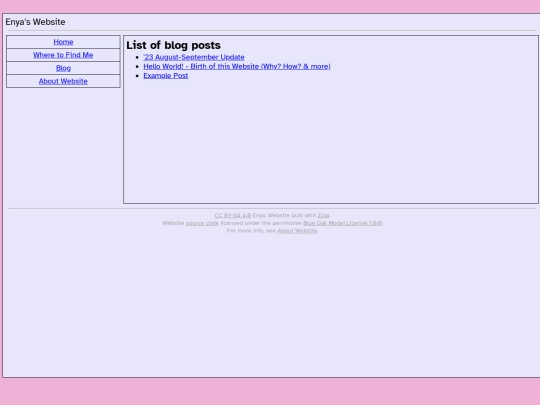540x405 pixels.
Task: Open the Example Post link
Action: pyautogui.click(x=166, y=75)
